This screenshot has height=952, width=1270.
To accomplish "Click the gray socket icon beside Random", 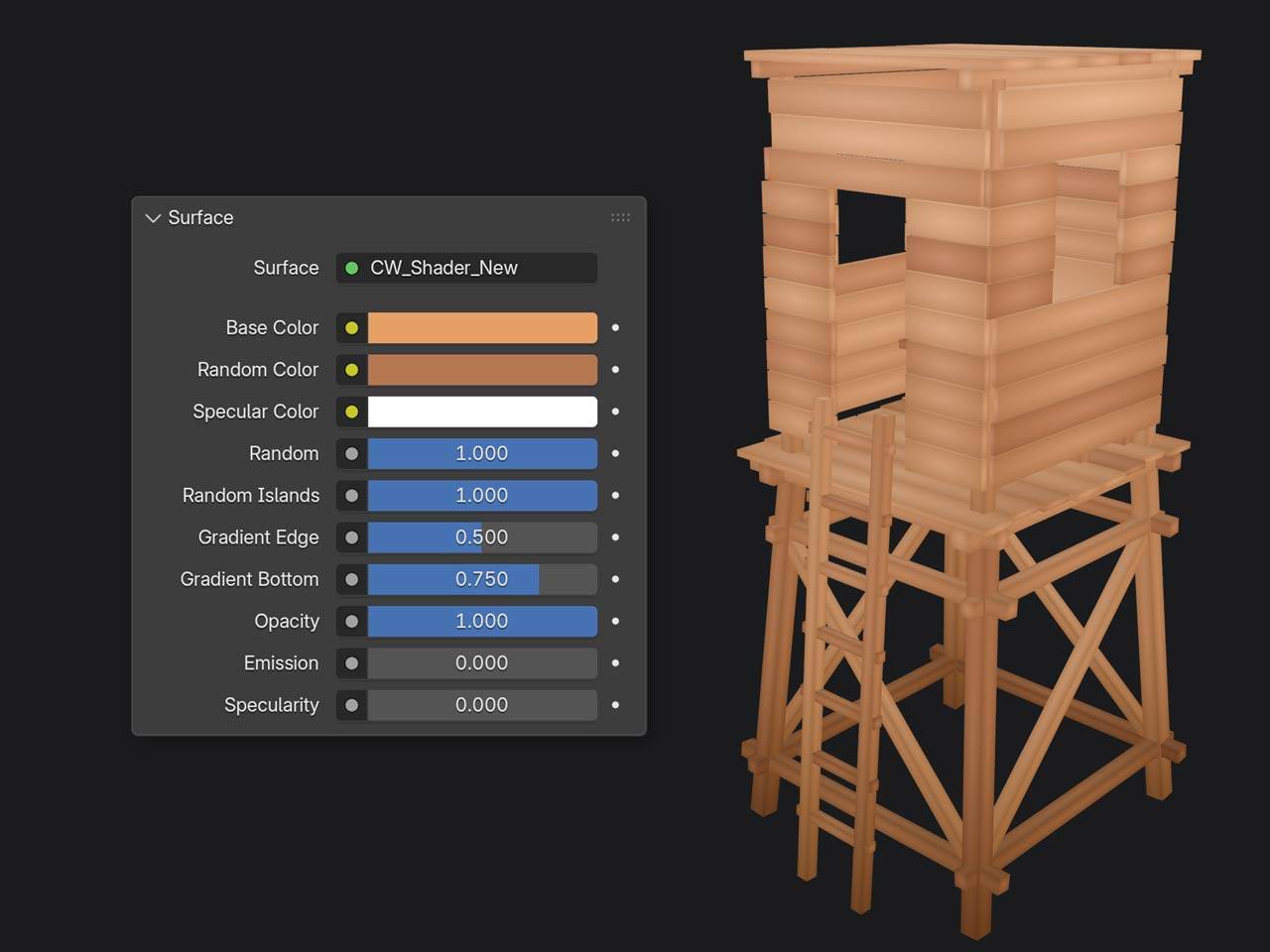I will coord(351,453).
